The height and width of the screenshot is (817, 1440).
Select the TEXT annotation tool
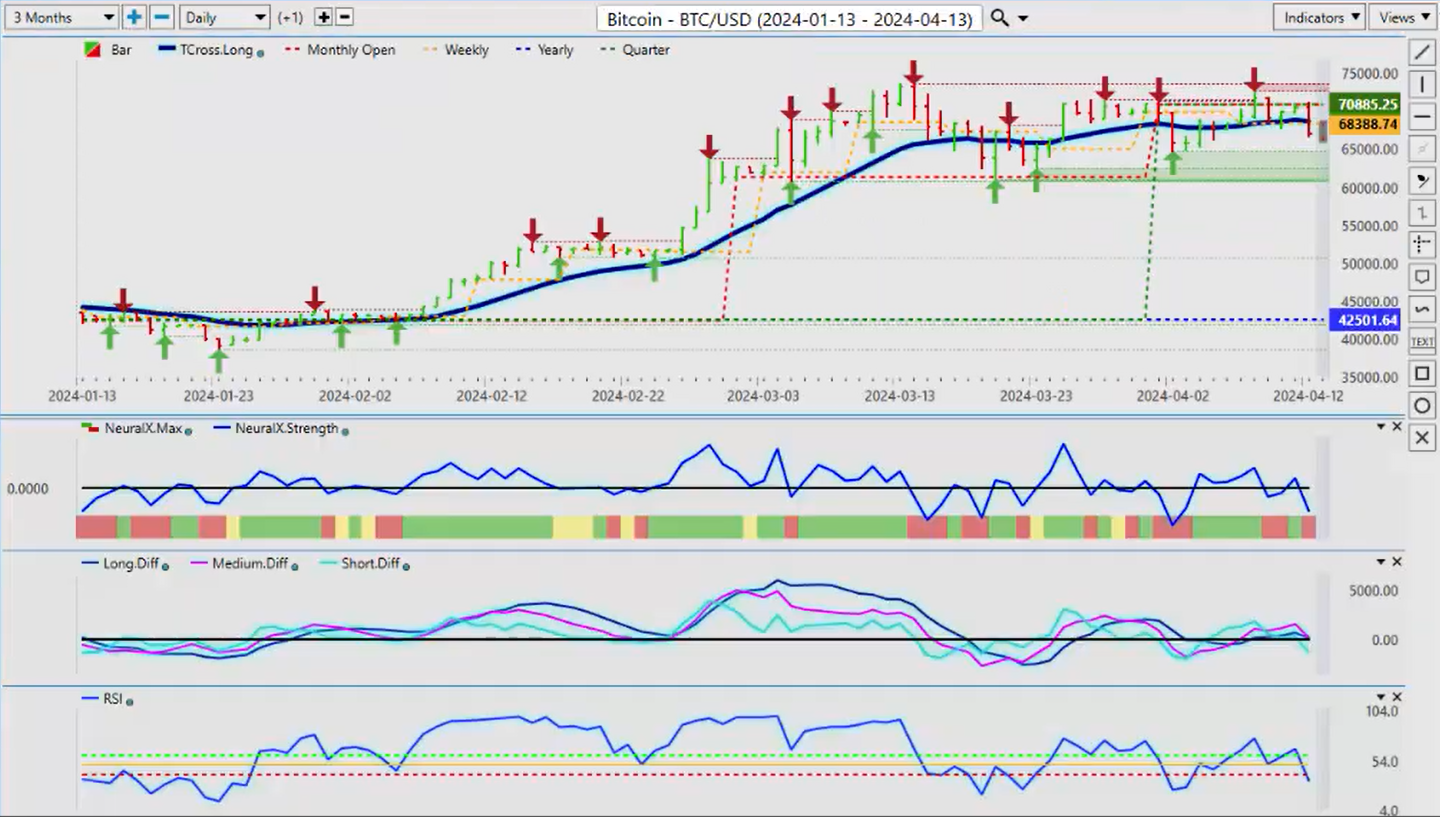[x=1422, y=341]
